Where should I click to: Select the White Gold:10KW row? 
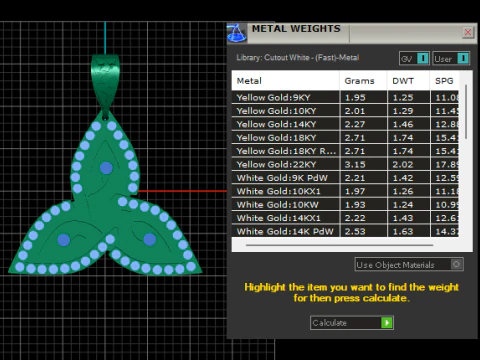point(345,204)
